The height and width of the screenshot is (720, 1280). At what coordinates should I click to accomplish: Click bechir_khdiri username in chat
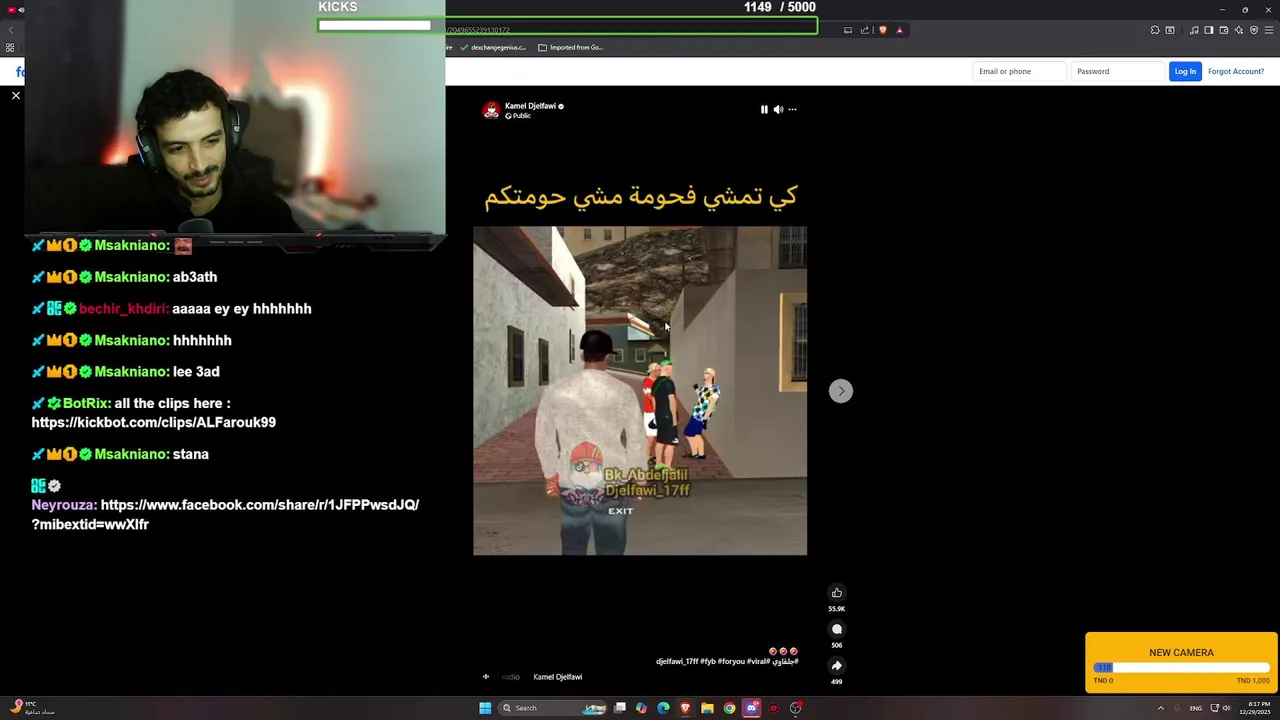point(124,309)
